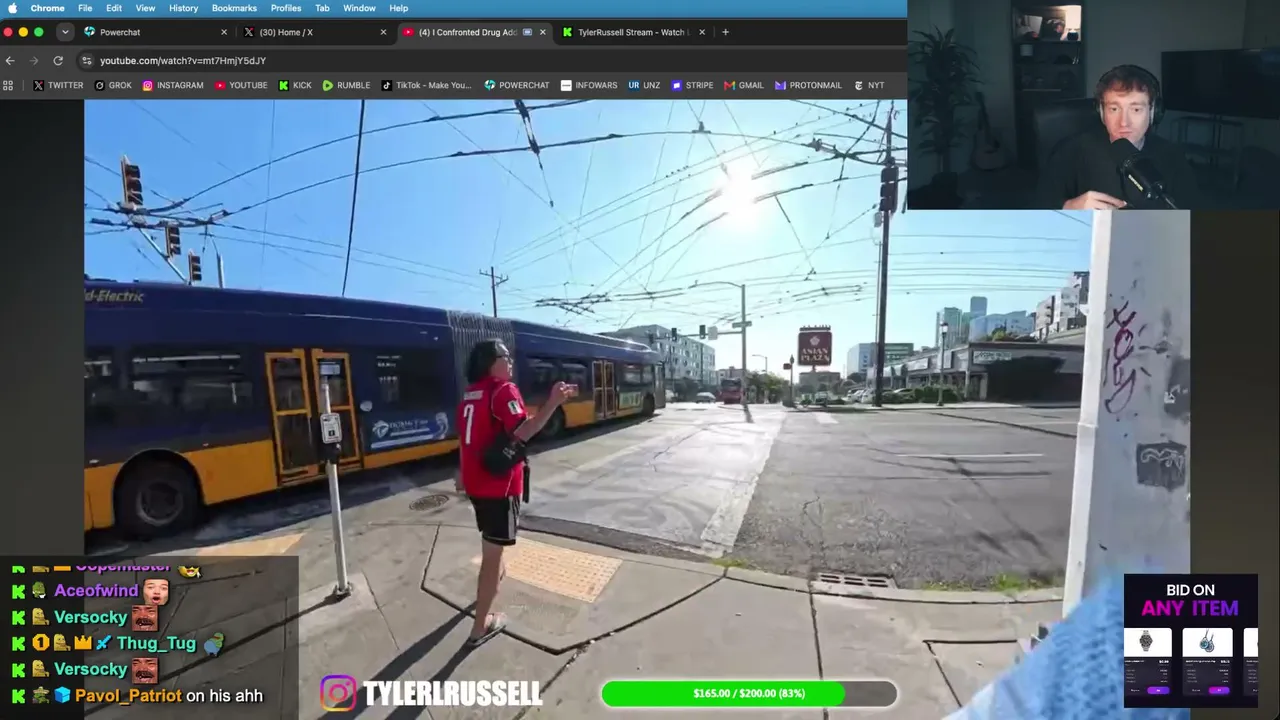
Task: Open the Window menu
Action: pyautogui.click(x=359, y=8)
